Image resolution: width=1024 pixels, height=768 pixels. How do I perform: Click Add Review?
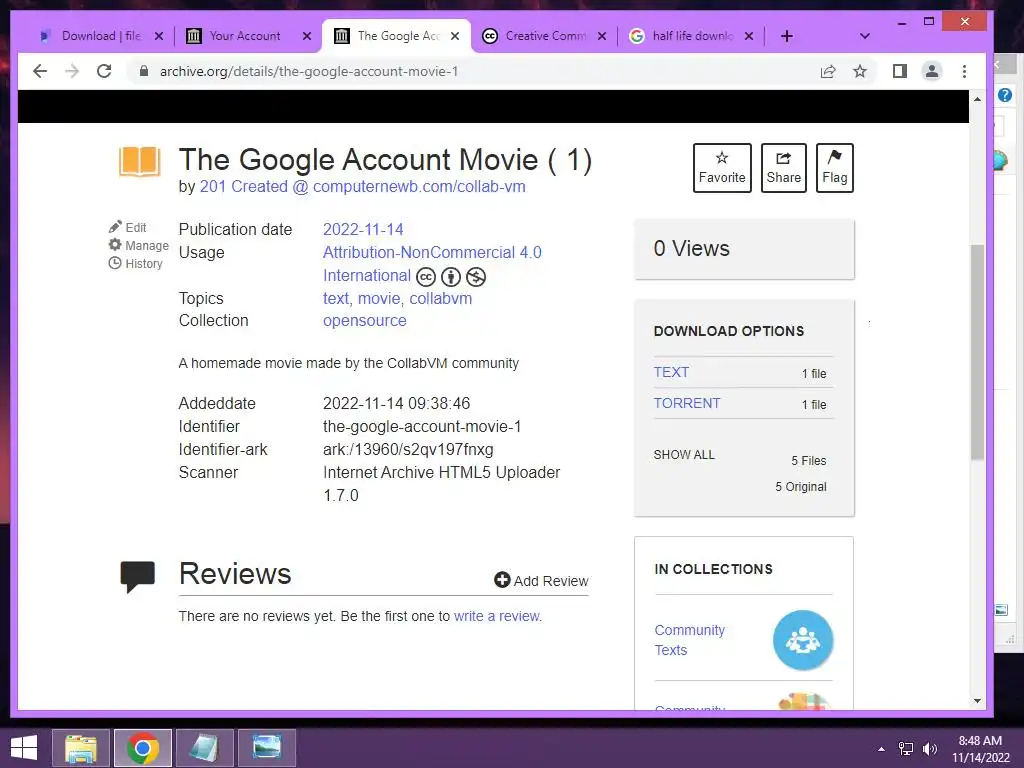pos(541,581)
